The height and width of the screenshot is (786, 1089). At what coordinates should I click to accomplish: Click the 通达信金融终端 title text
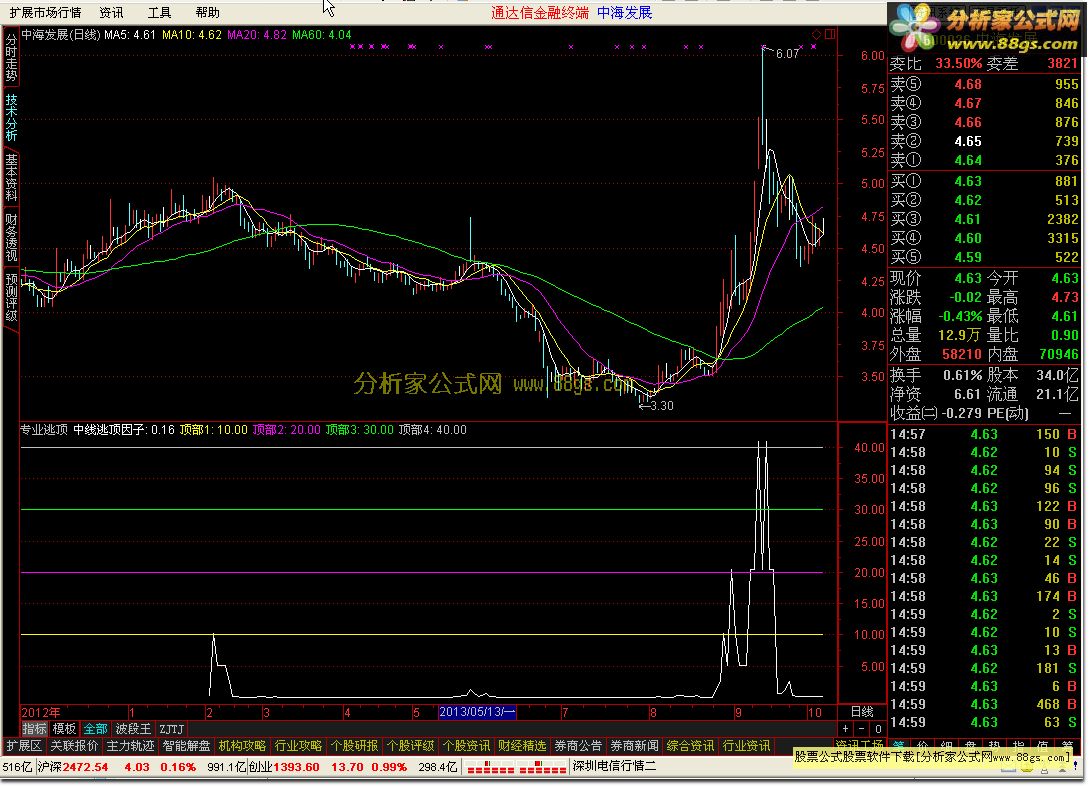click(x=540, y=12)
